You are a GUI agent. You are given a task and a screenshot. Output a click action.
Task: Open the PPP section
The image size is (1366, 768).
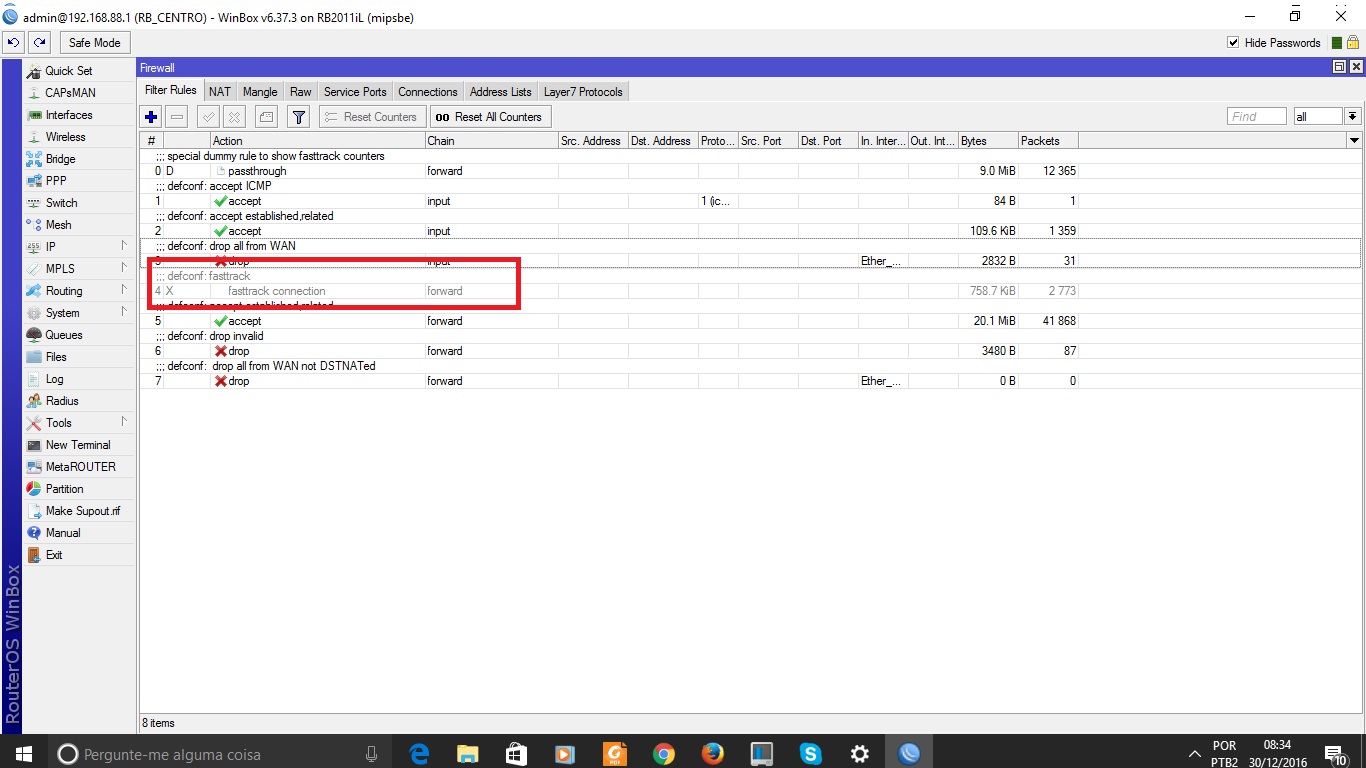tap(79, 181)
